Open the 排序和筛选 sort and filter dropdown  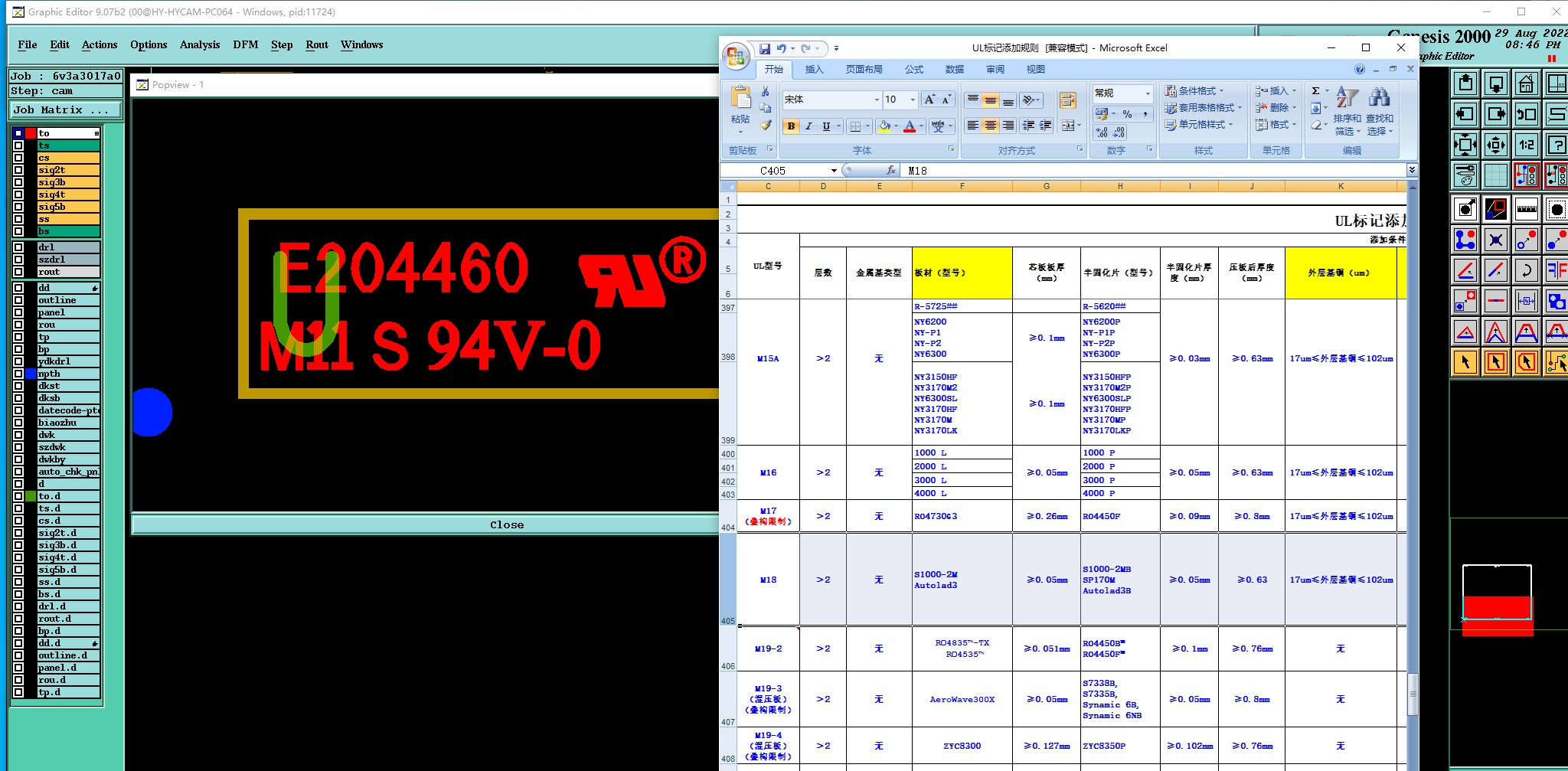click(x=1347, y=110)
